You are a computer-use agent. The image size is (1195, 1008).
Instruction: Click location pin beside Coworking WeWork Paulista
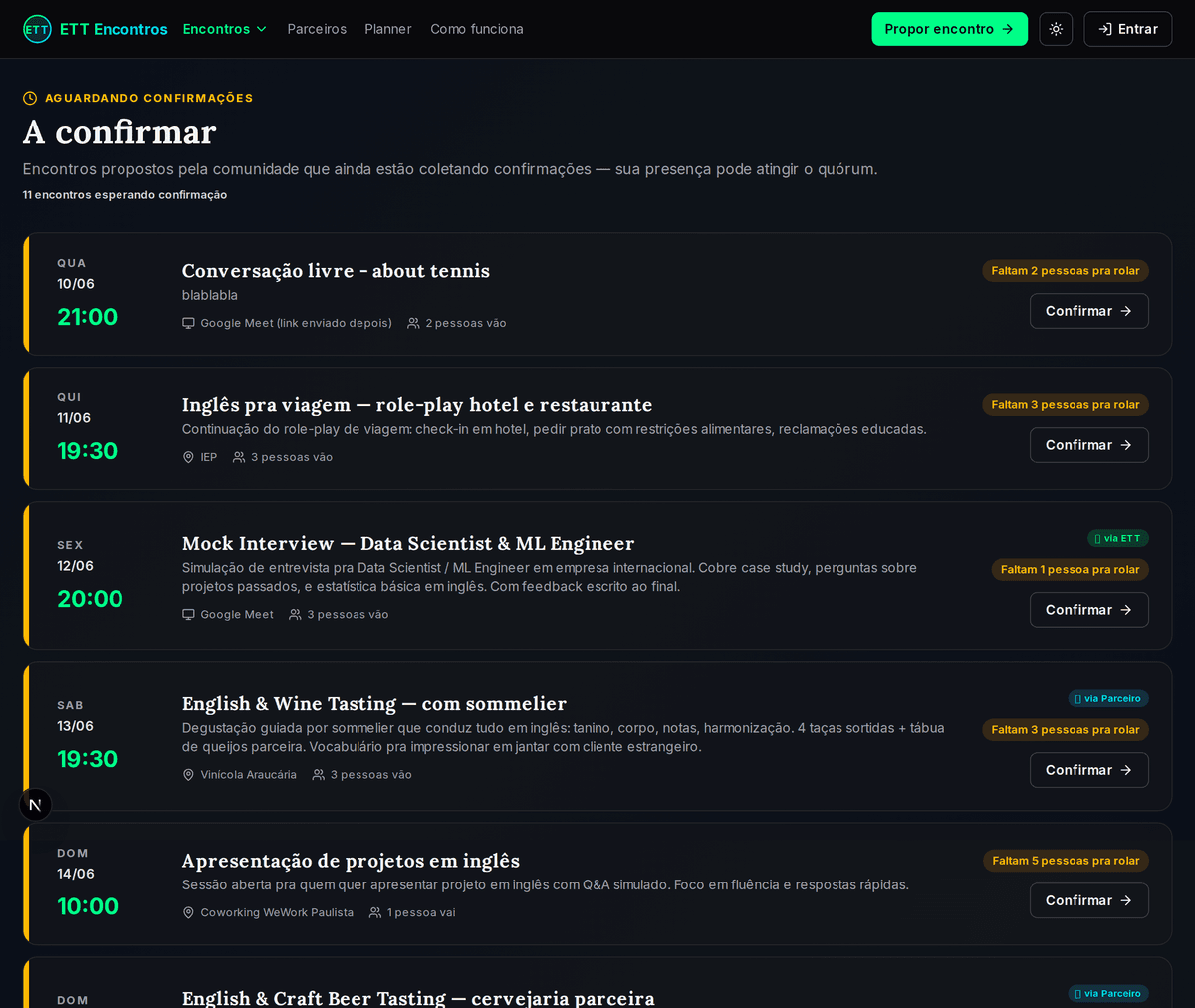click(x=188, y=913)
